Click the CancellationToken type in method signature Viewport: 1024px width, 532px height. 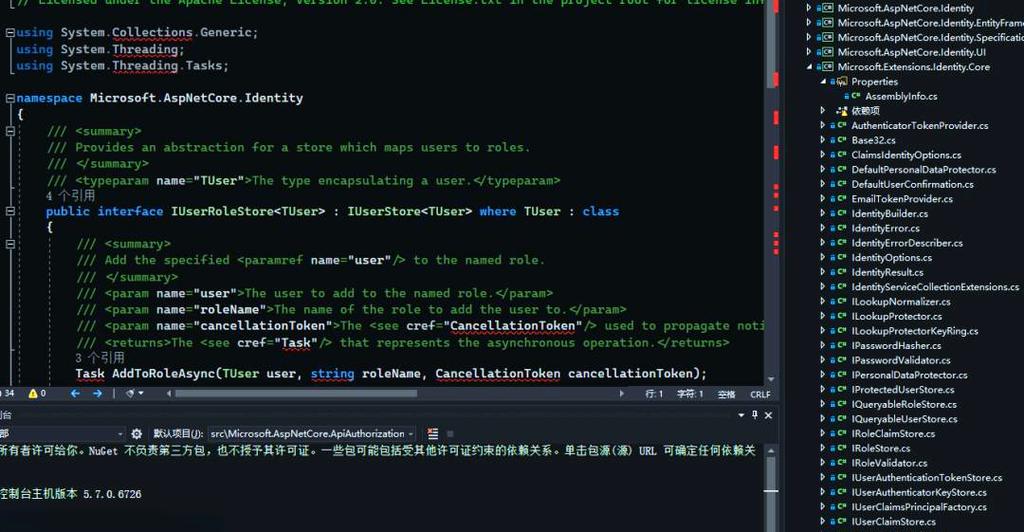(498, 373)
